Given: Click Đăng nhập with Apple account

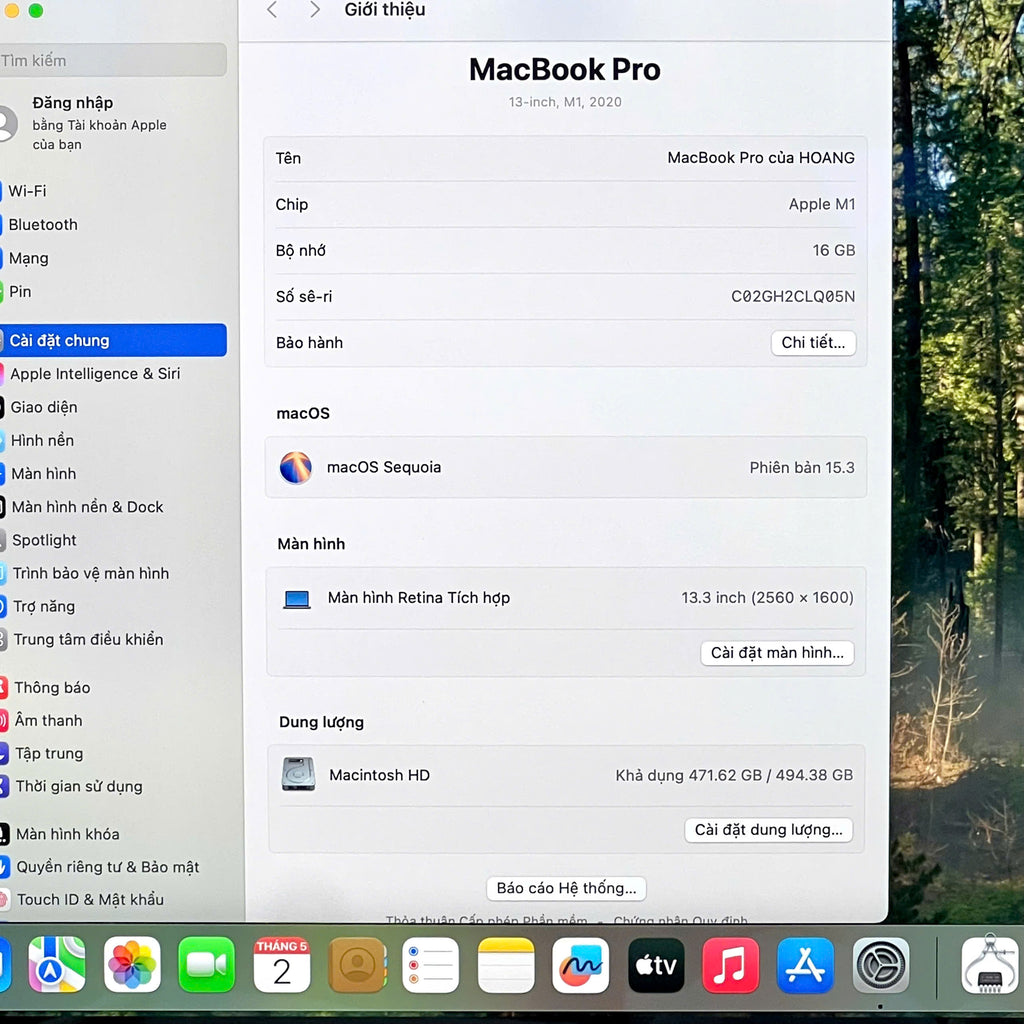Looking at the screenshot, I should (x=99, y=123).
